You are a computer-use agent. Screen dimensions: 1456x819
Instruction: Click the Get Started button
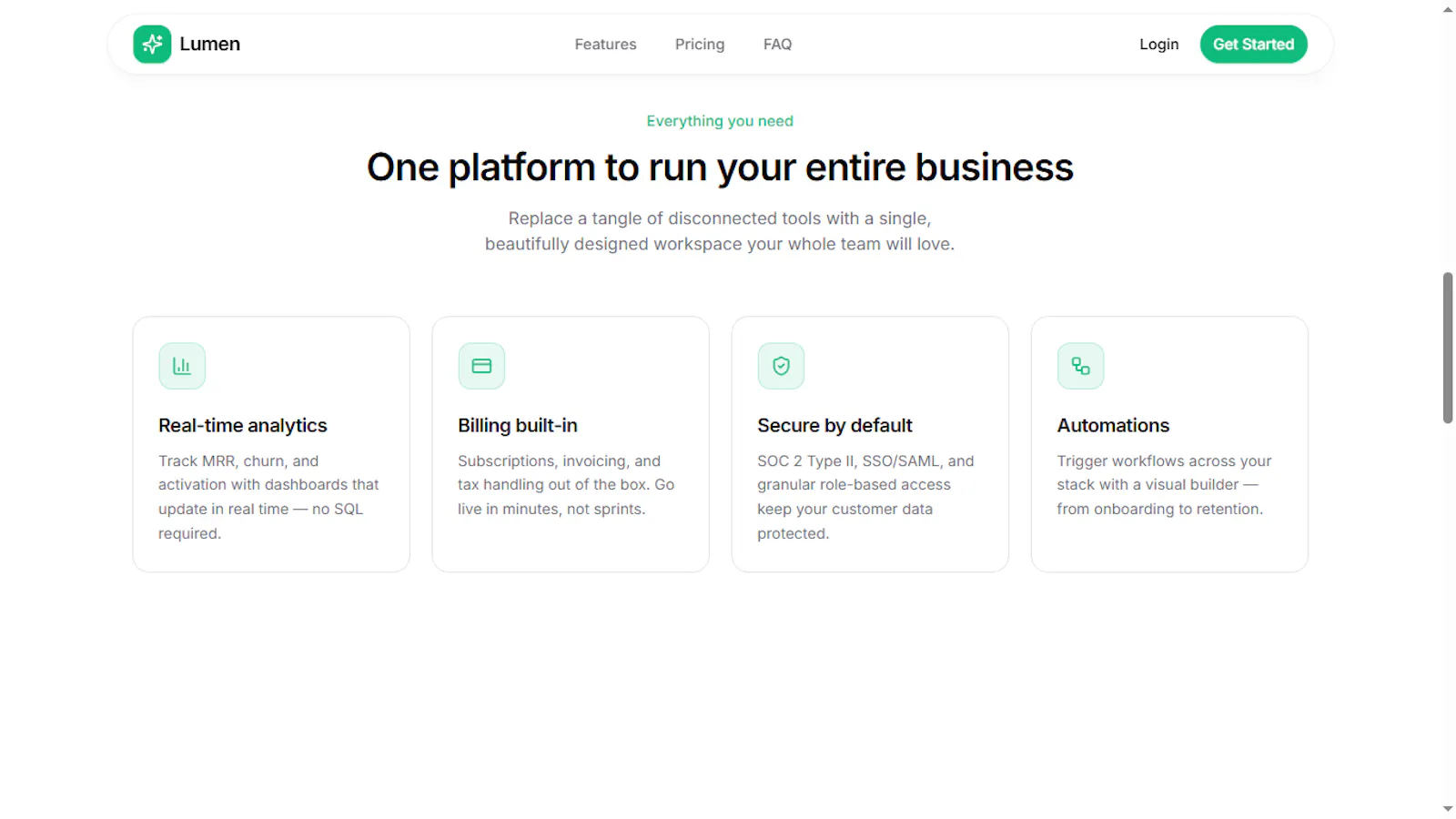click(1253, 44)
